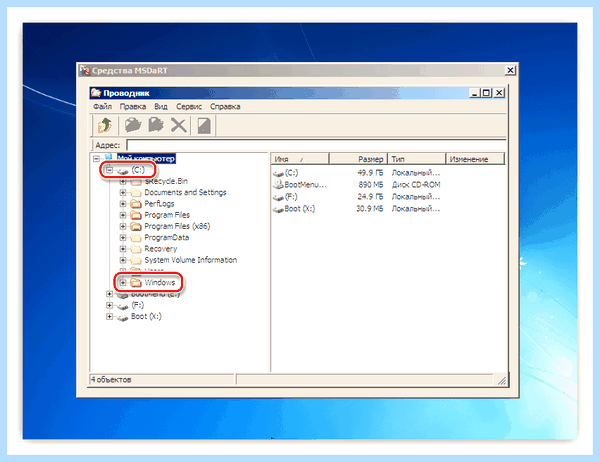Select the Windows folder in tree
This screenshot has height=462, width=600.
click(160, 282)
